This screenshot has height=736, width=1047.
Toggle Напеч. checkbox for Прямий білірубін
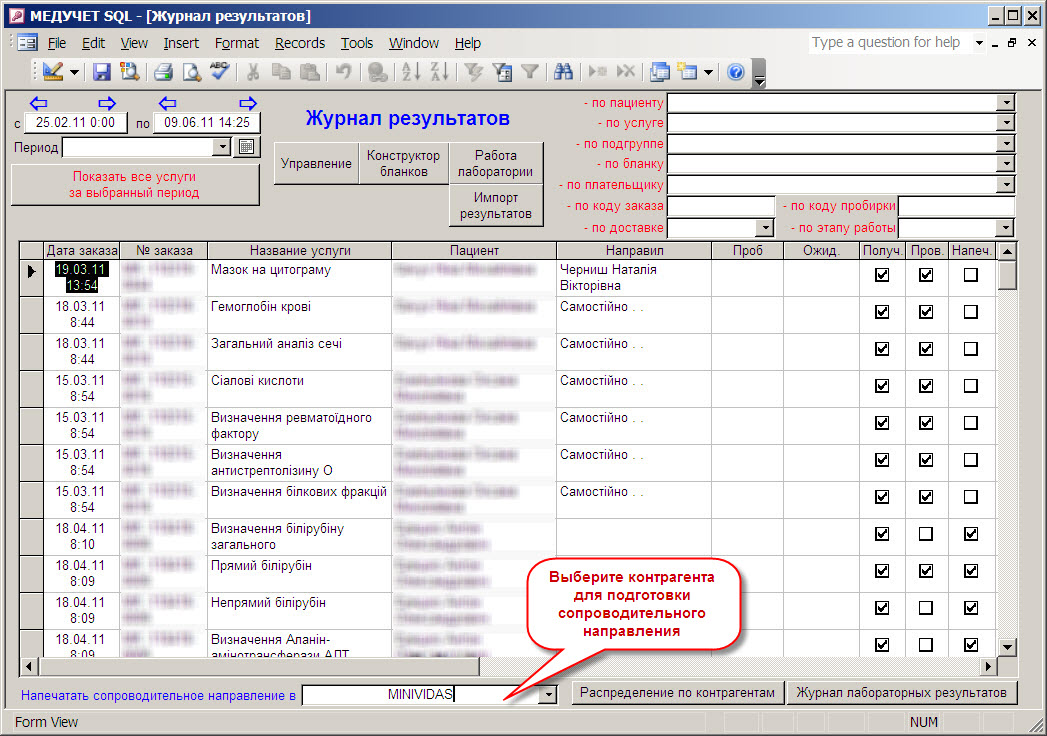click(971, 571)
